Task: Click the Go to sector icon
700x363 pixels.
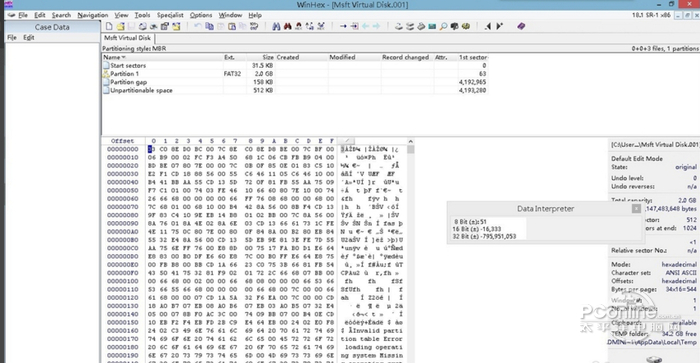Action: pos(354,26)
